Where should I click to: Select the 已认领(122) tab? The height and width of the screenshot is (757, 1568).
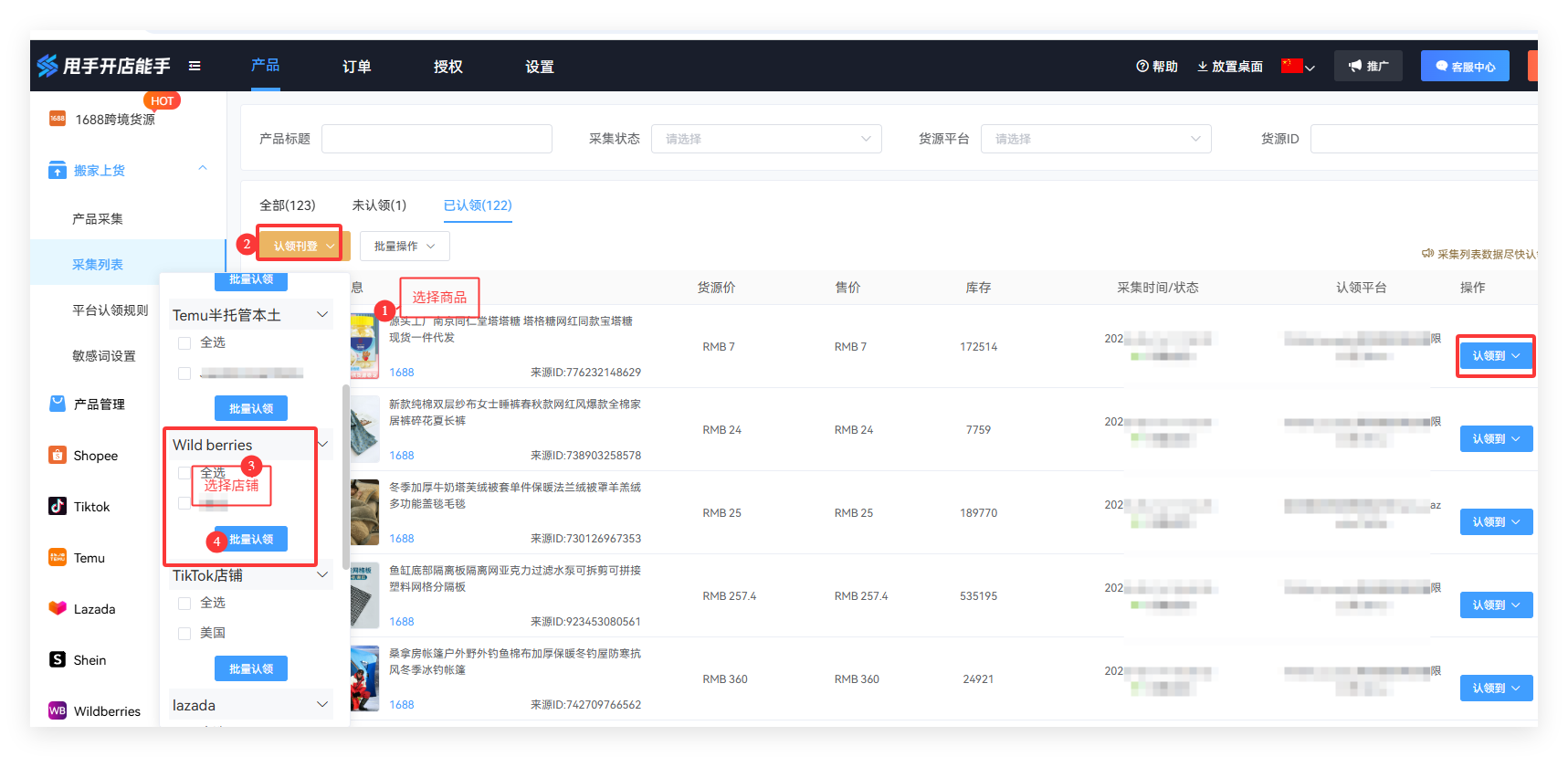(x=478, y=205)
